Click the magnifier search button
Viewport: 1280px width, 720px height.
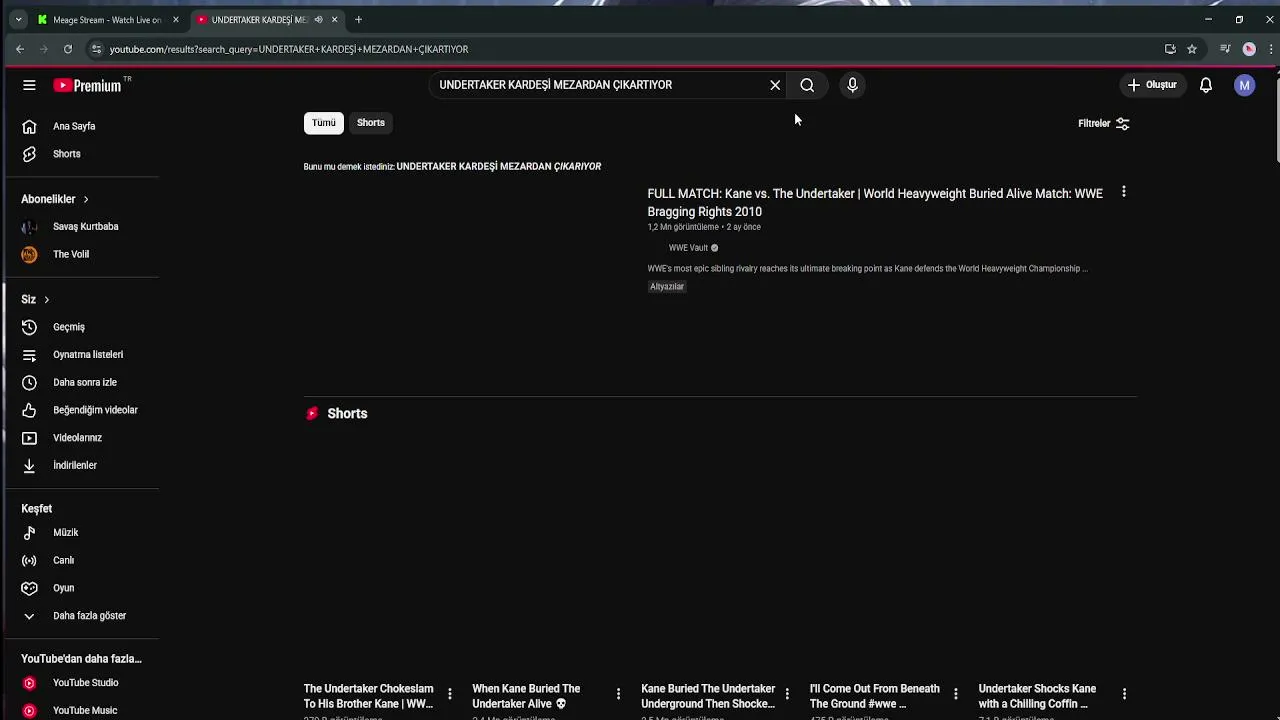point(807,85)
